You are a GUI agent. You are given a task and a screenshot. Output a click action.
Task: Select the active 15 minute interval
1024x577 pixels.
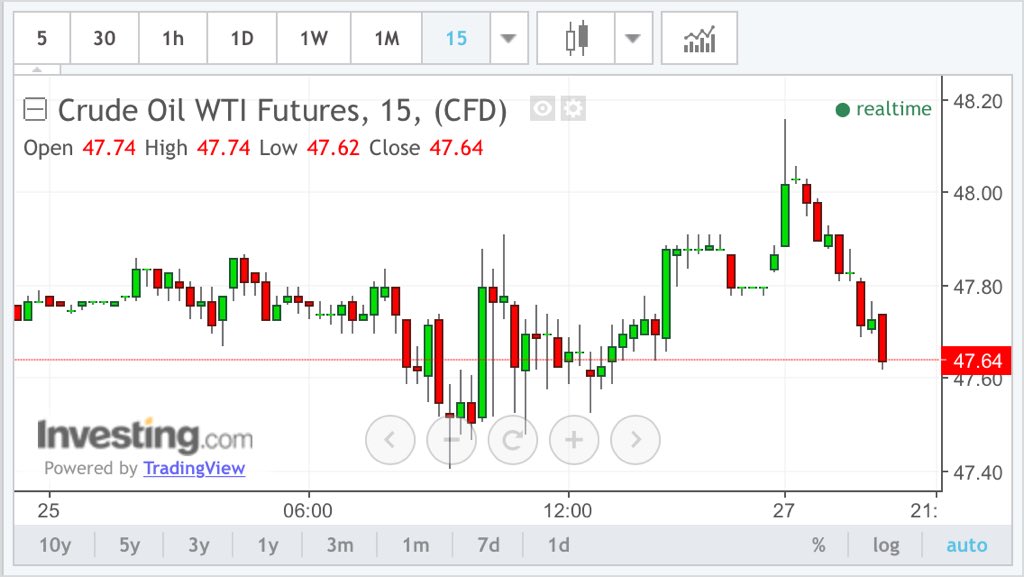pos(456,39)
